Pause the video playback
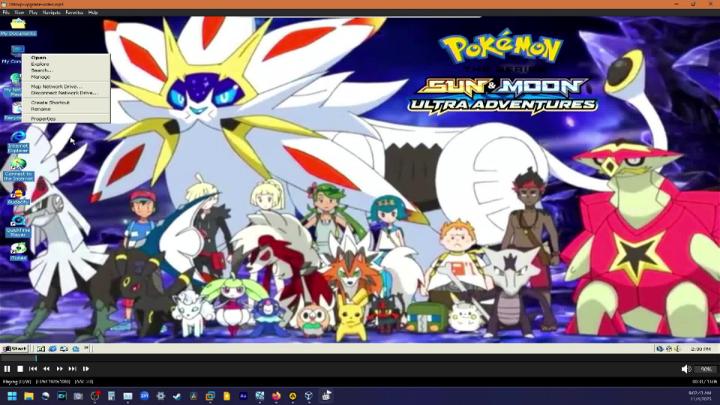 (x=7, y=369)
